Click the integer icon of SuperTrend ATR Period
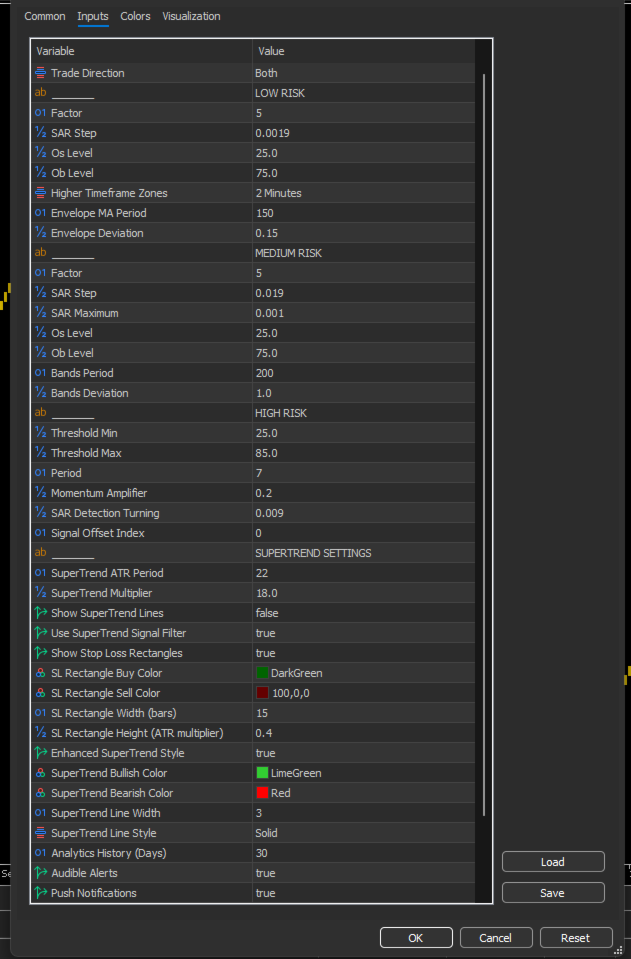This screenshot has width=631, height=959. [40, 573]
